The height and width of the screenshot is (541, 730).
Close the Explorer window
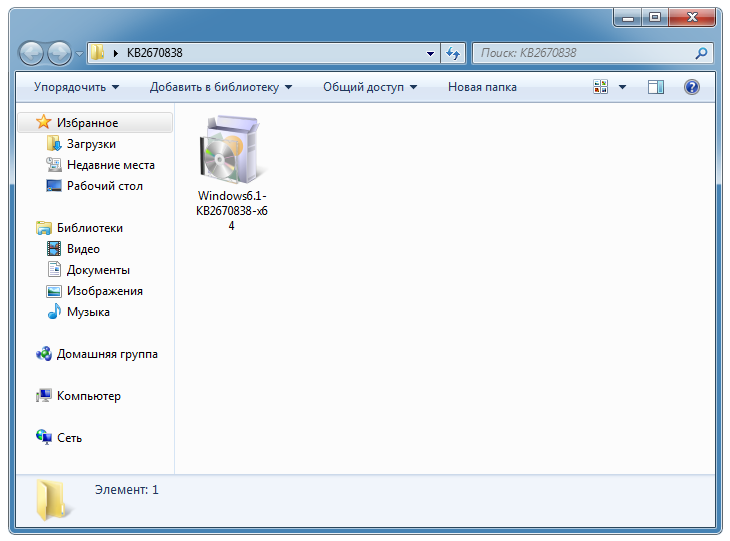pyautogui.click(x=692, y=18)
